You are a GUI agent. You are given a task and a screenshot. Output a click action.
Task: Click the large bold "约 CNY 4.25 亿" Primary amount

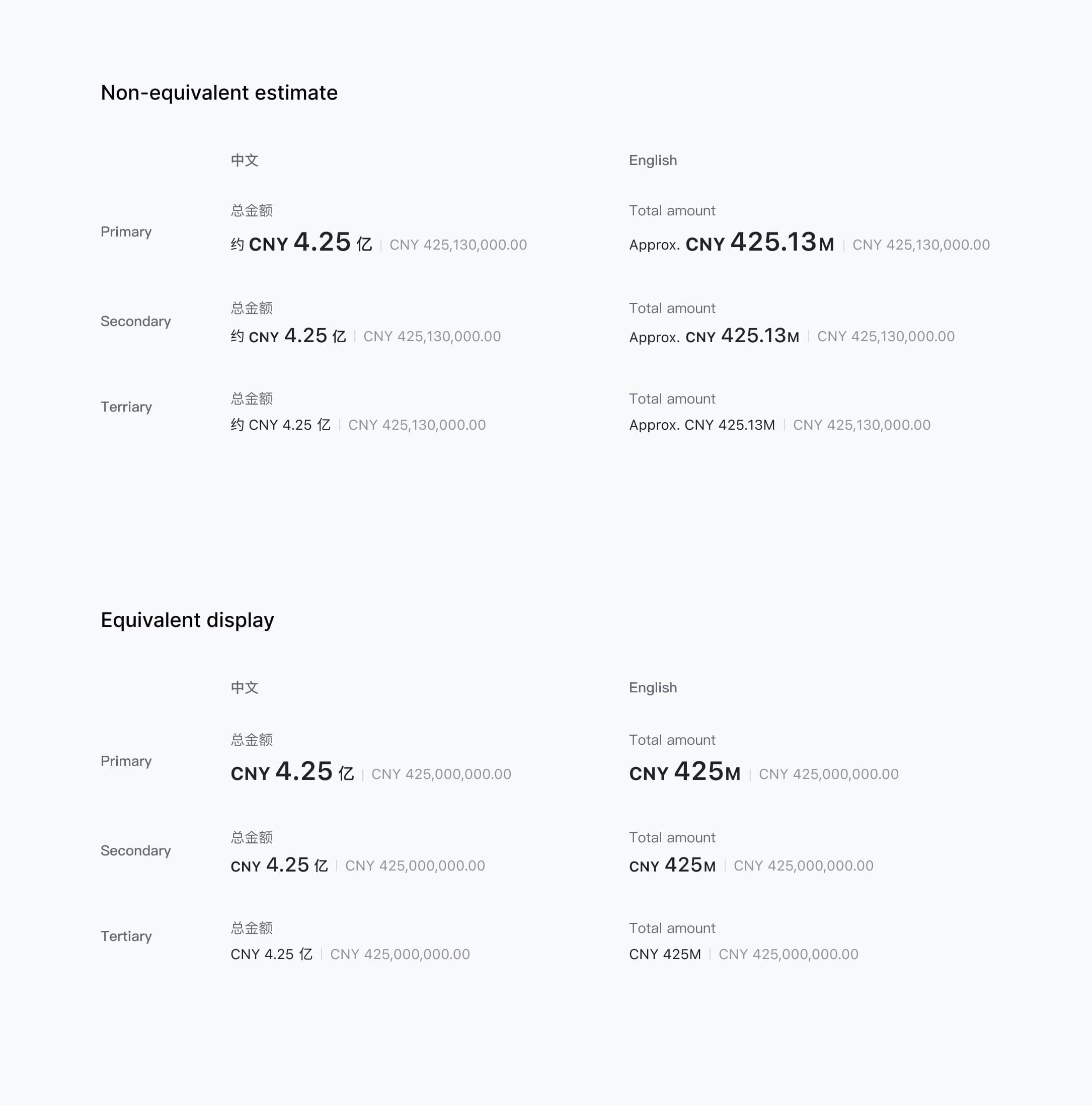coord(301,243)
